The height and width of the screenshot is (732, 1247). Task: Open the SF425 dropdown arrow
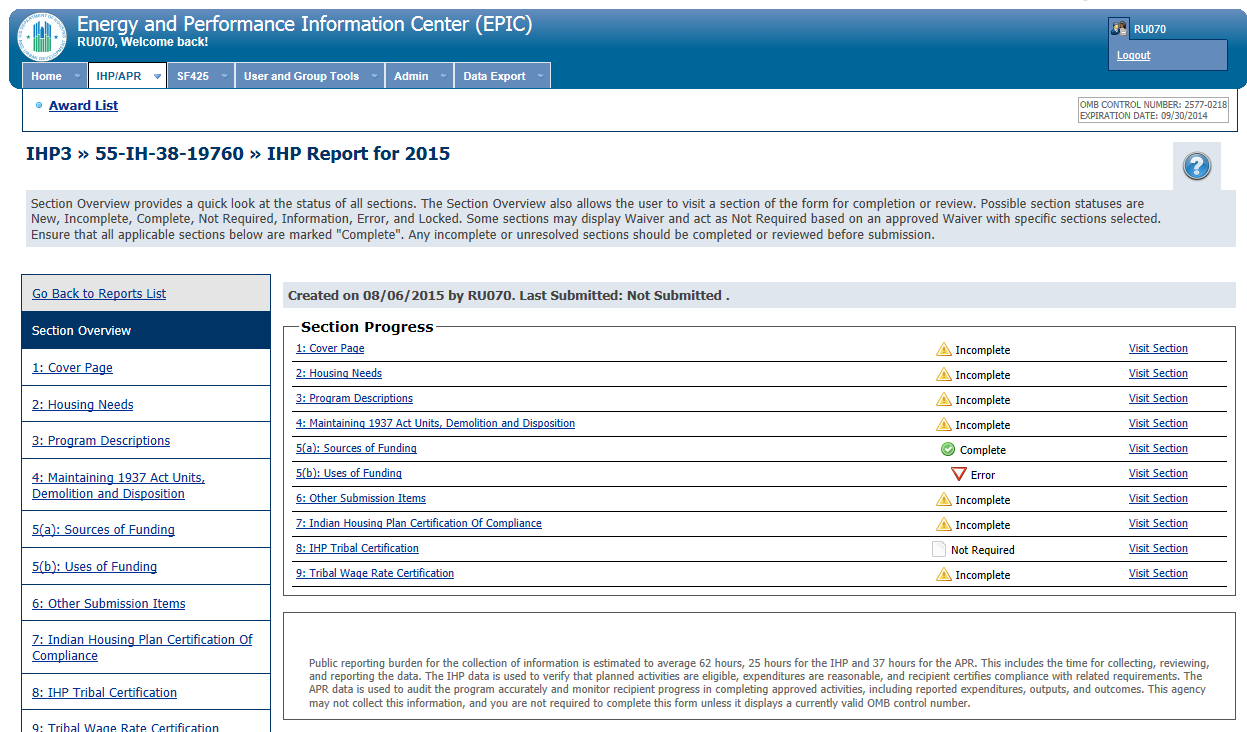click(224, 77)
